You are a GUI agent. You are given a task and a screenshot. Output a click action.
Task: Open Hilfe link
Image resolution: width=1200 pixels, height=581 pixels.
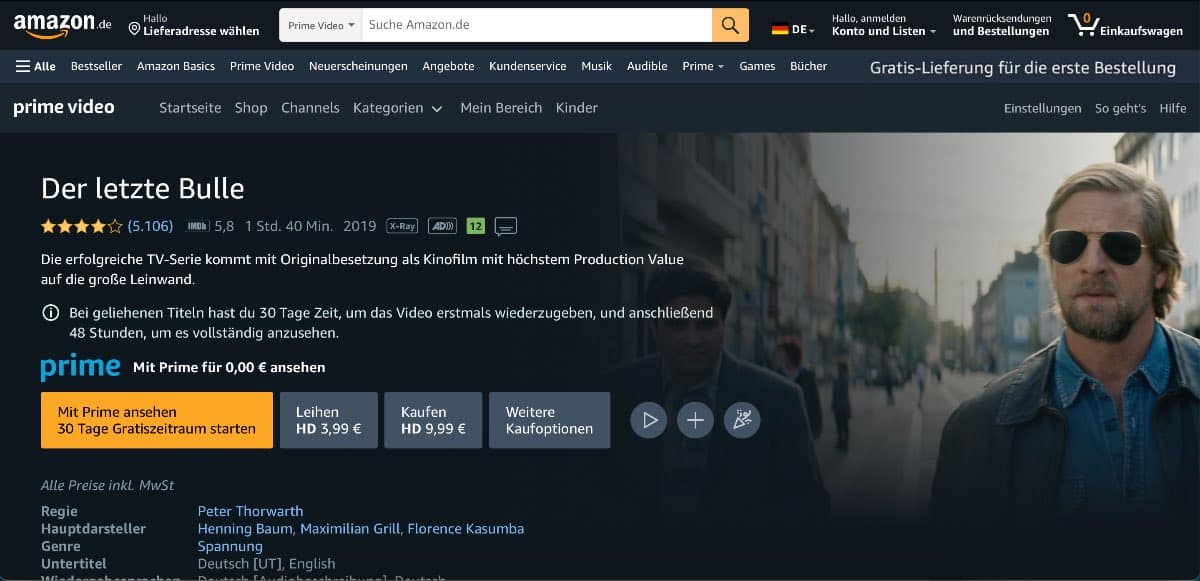(x=1173, y=108)
